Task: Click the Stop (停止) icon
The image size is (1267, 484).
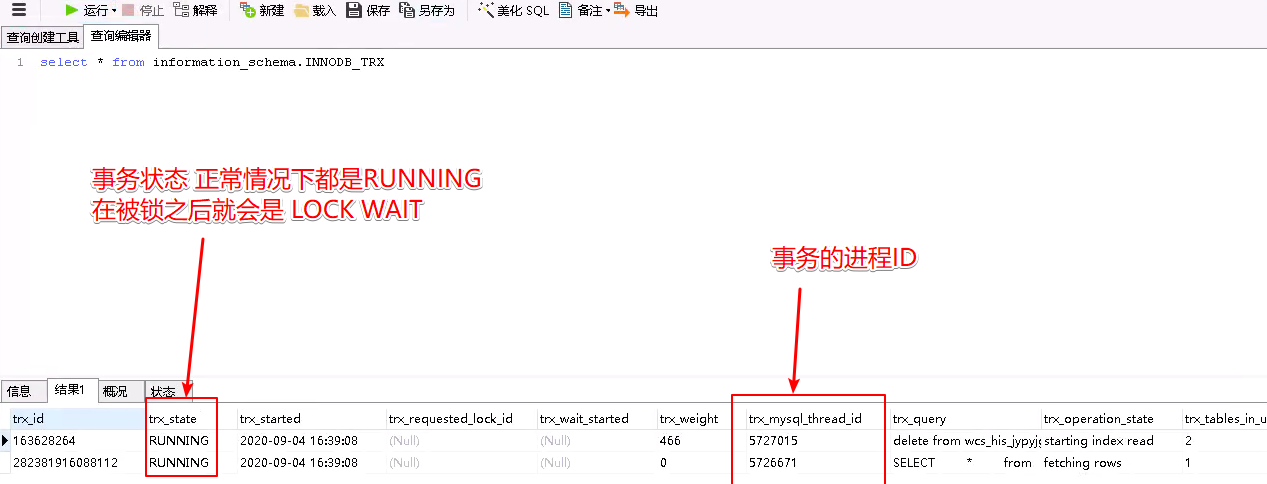Action: [x=128, y=10]
